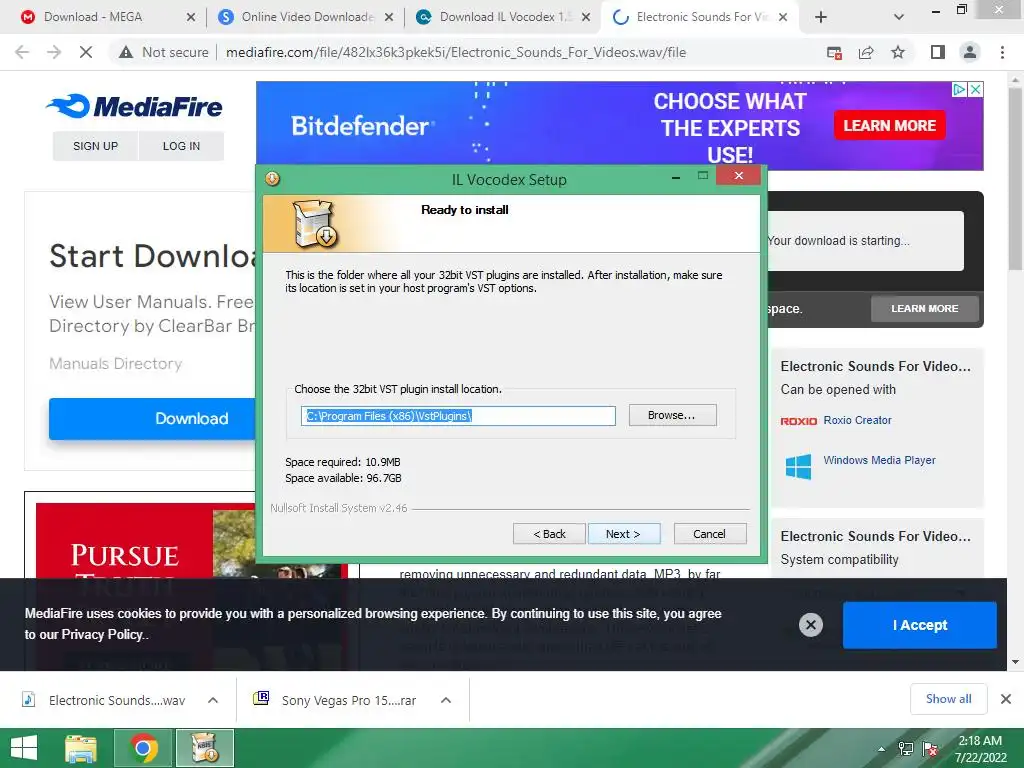Open Sony Vegas Pro 15 rar download item
The width and height of the screenshot is (1024, 768).
(x=335, y=700)
